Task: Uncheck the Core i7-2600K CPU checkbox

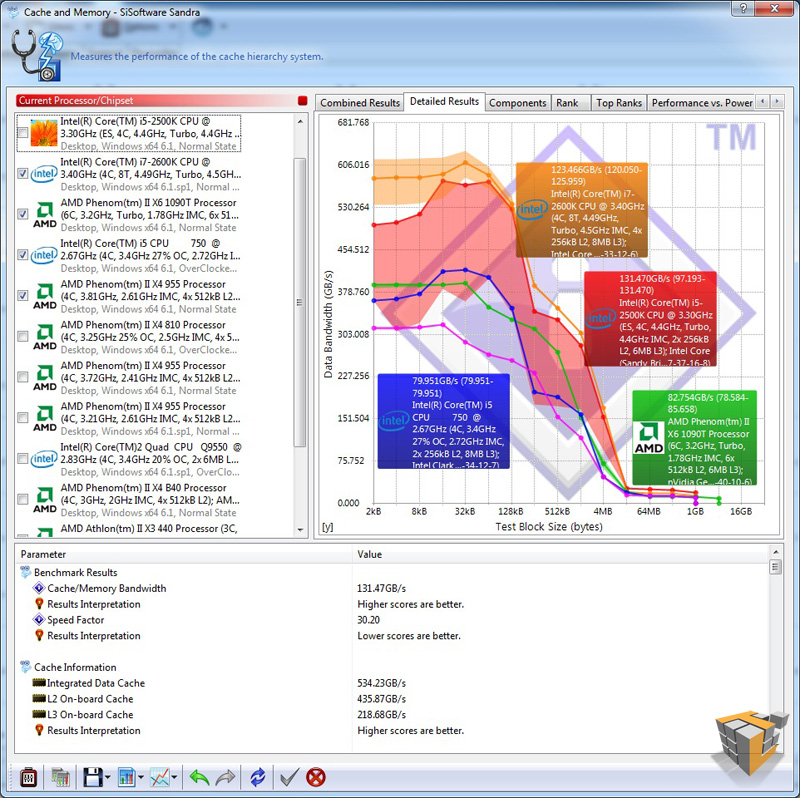Action: tap(22, 173)
